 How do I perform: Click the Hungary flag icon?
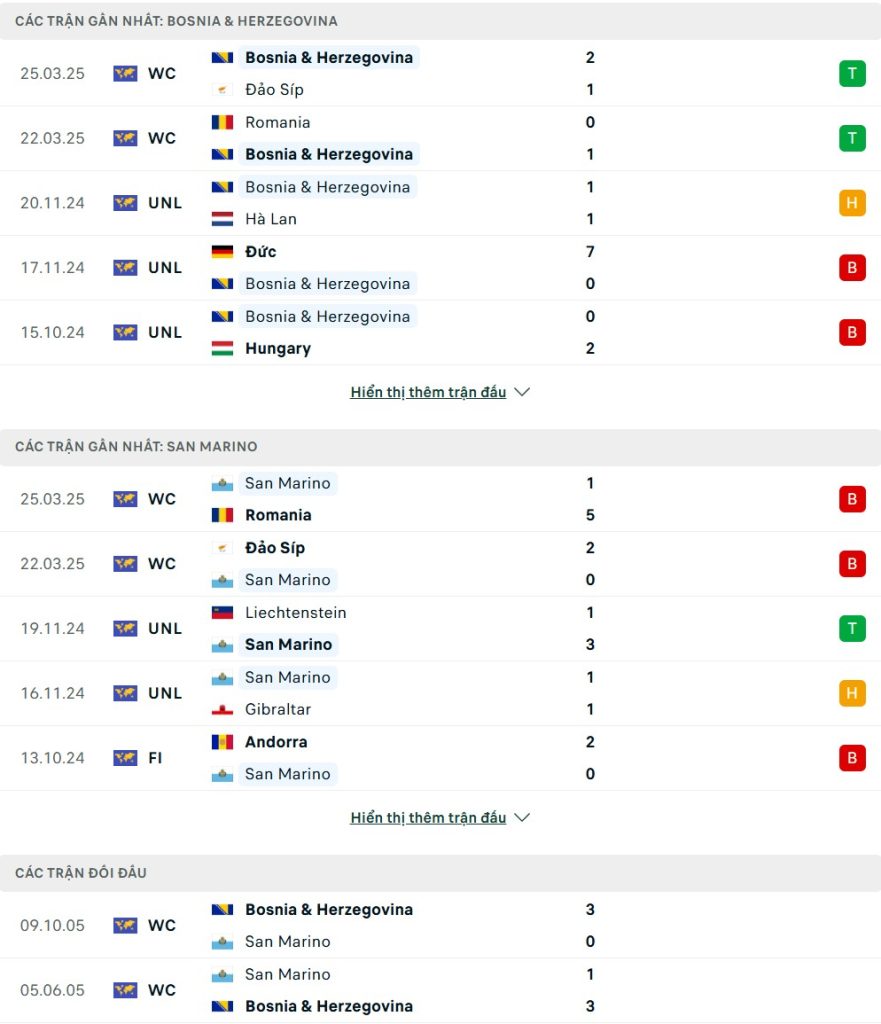tap(222, 349)
